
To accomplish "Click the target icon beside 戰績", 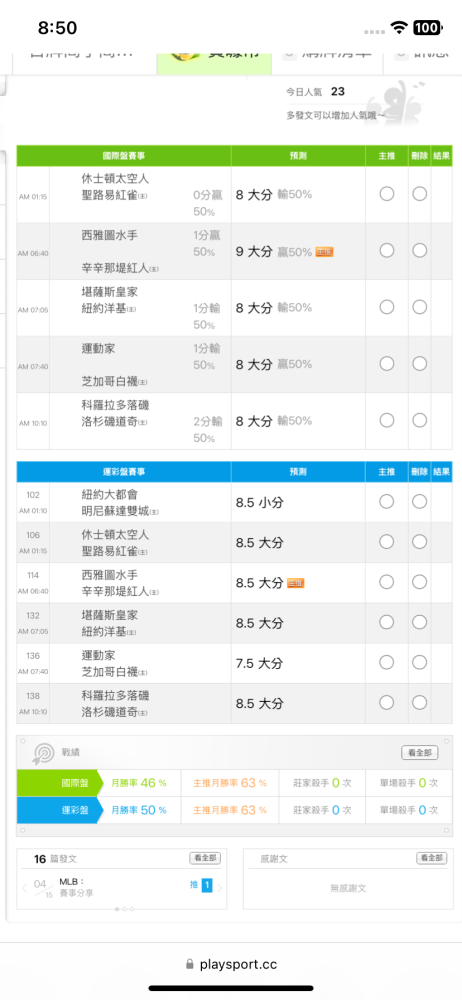I will point(43,754).
